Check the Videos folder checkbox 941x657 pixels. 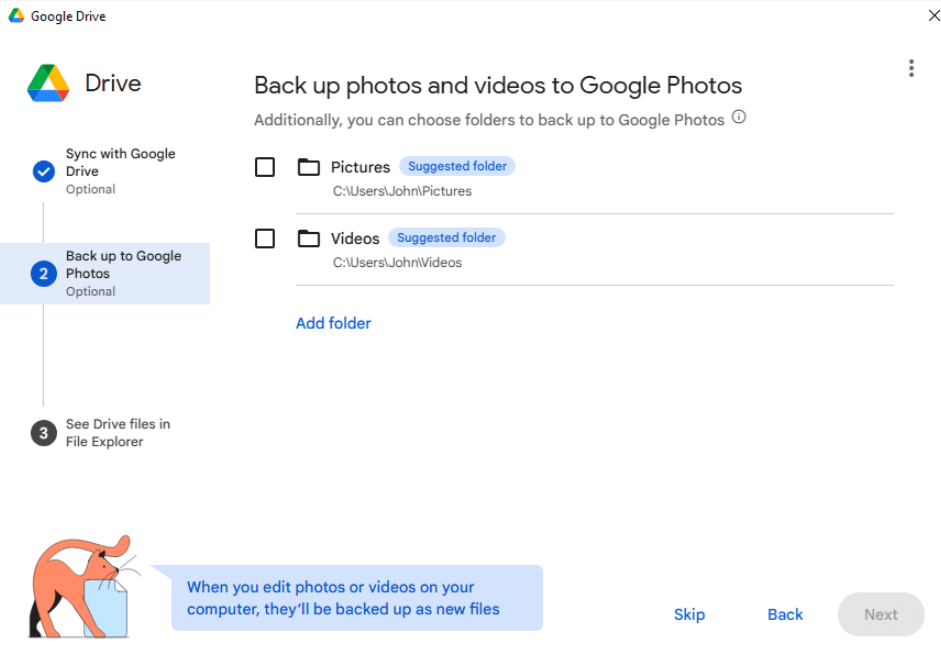265,239
